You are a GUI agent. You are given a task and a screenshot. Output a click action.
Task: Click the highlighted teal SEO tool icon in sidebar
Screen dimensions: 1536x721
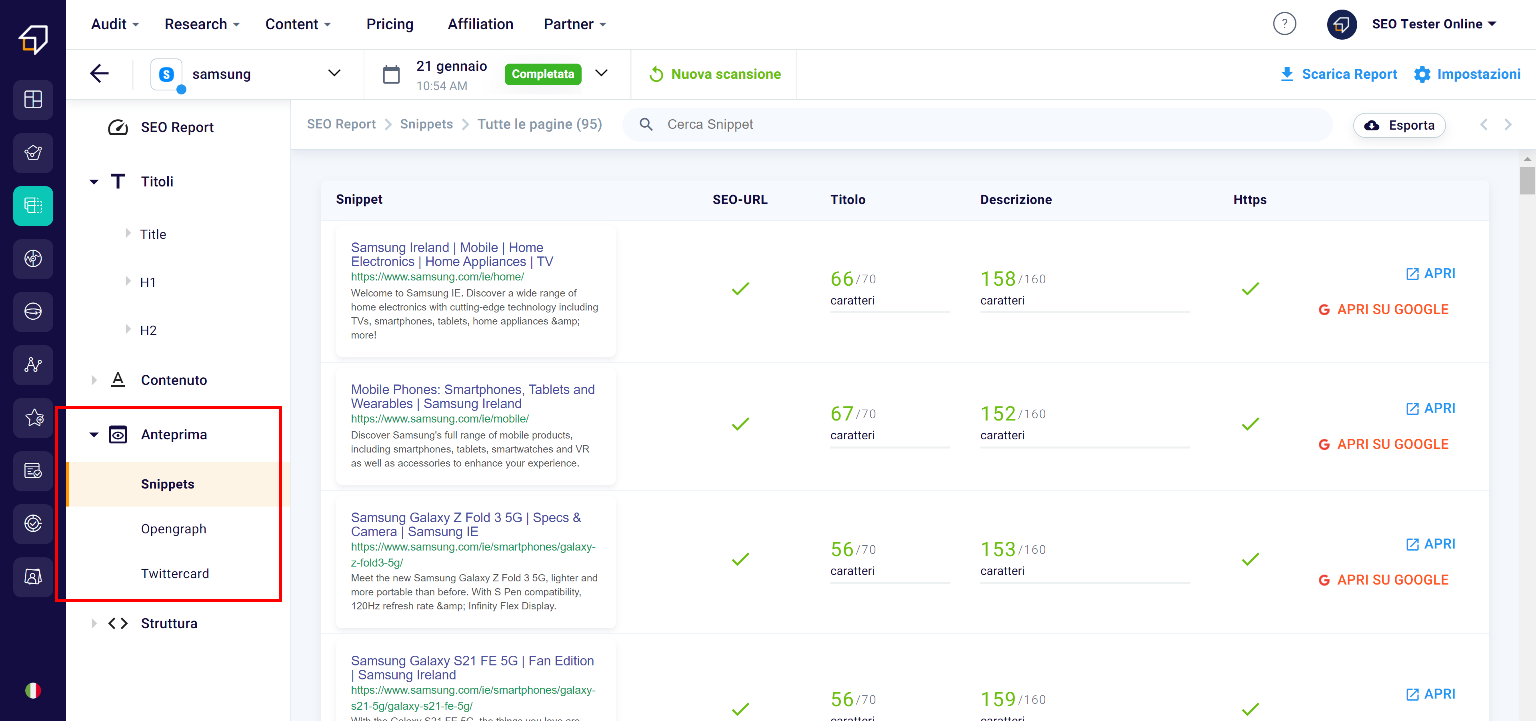point(33,206)
